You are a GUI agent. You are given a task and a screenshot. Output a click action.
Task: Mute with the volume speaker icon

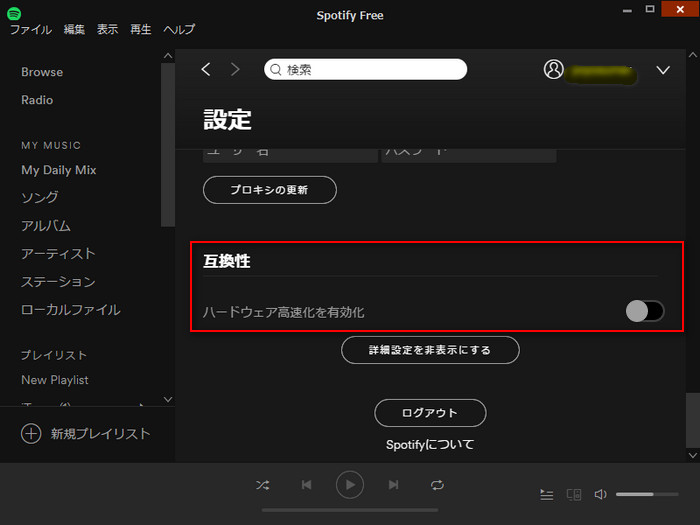point(600,494)
